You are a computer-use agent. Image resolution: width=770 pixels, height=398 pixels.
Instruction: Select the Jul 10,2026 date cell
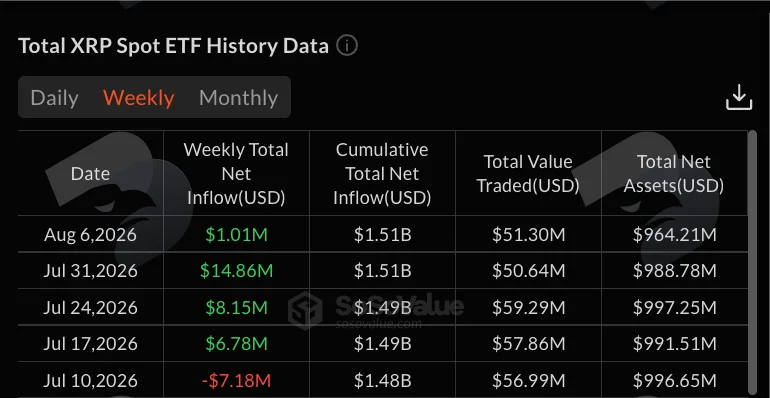pos(90,380)
